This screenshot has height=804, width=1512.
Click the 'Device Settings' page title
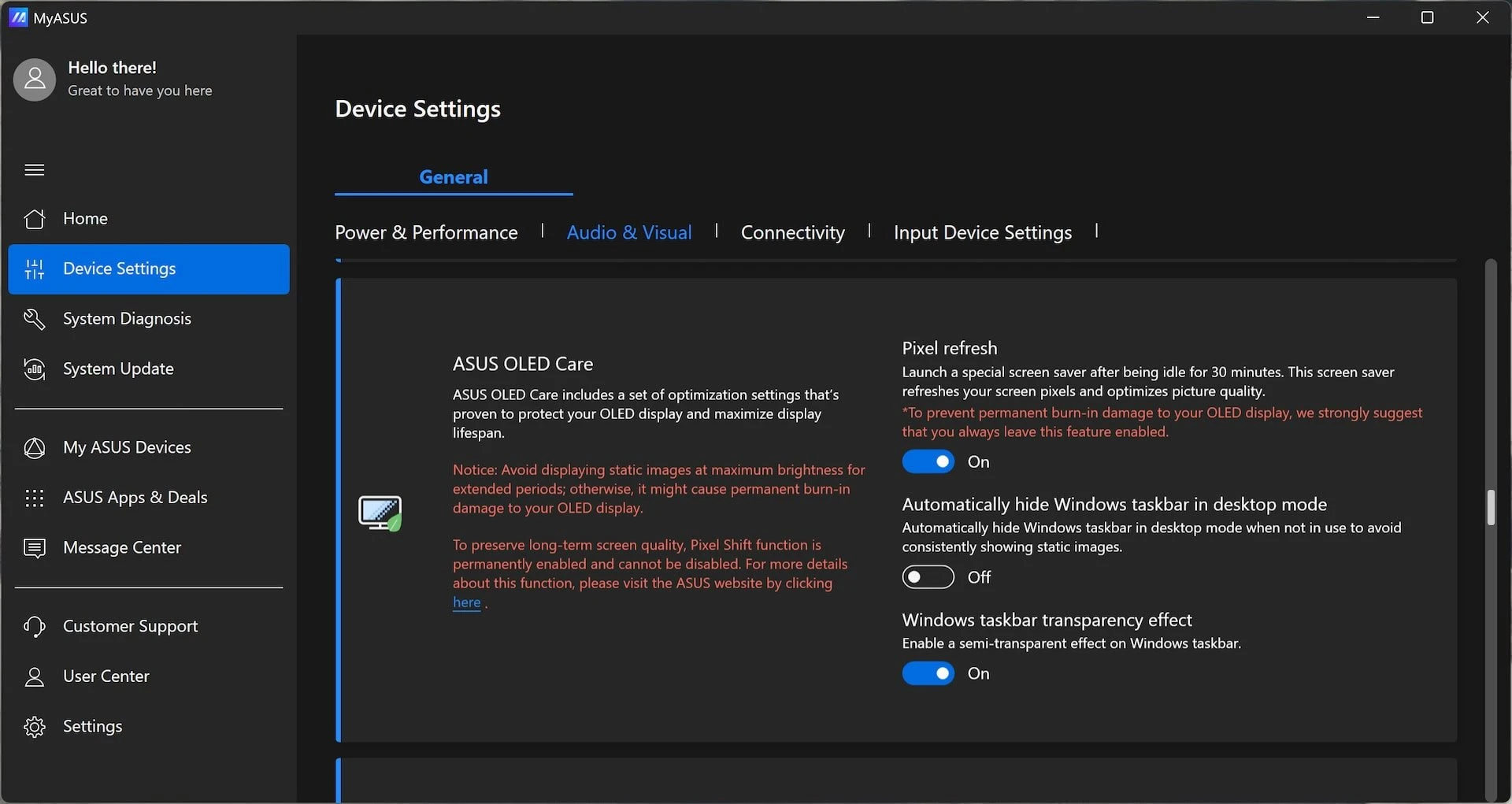pos(418,109)
